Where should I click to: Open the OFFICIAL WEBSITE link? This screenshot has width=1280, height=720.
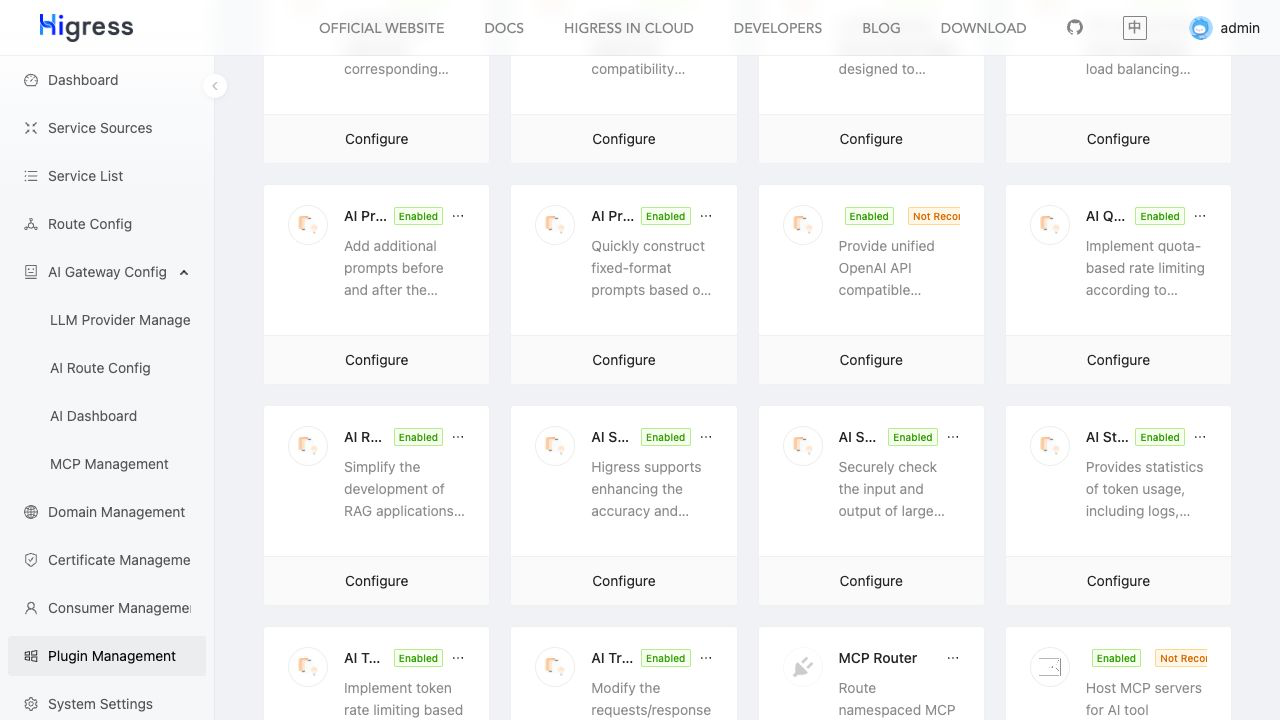pyautogui.click(x=382, y=28)
